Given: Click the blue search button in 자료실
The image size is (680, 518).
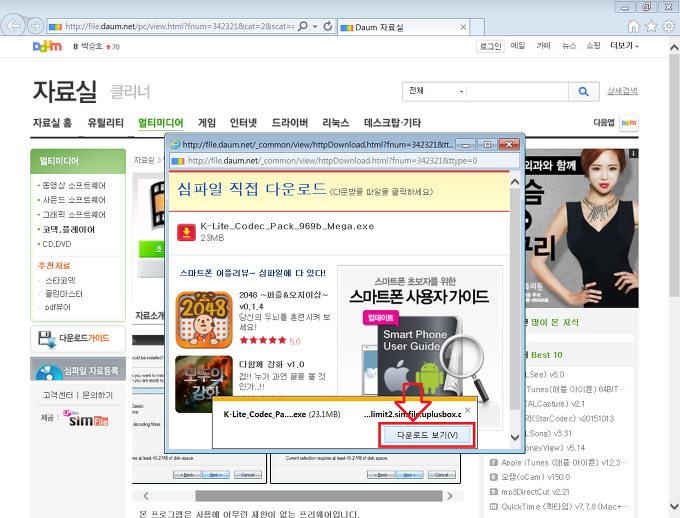Looking at the screenshot, I should 584,92.
